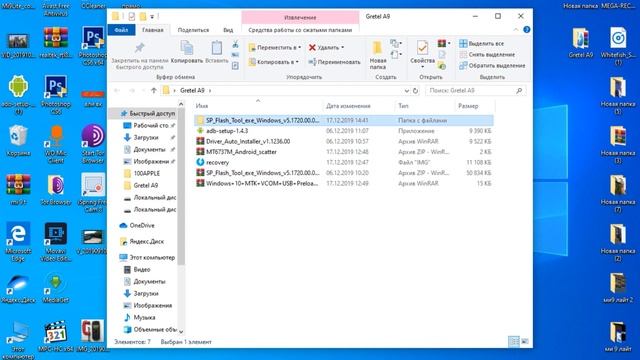Click the MediaGet desktop icon
The width and height of the screenshot is (640, 360).
coord(56,287)
